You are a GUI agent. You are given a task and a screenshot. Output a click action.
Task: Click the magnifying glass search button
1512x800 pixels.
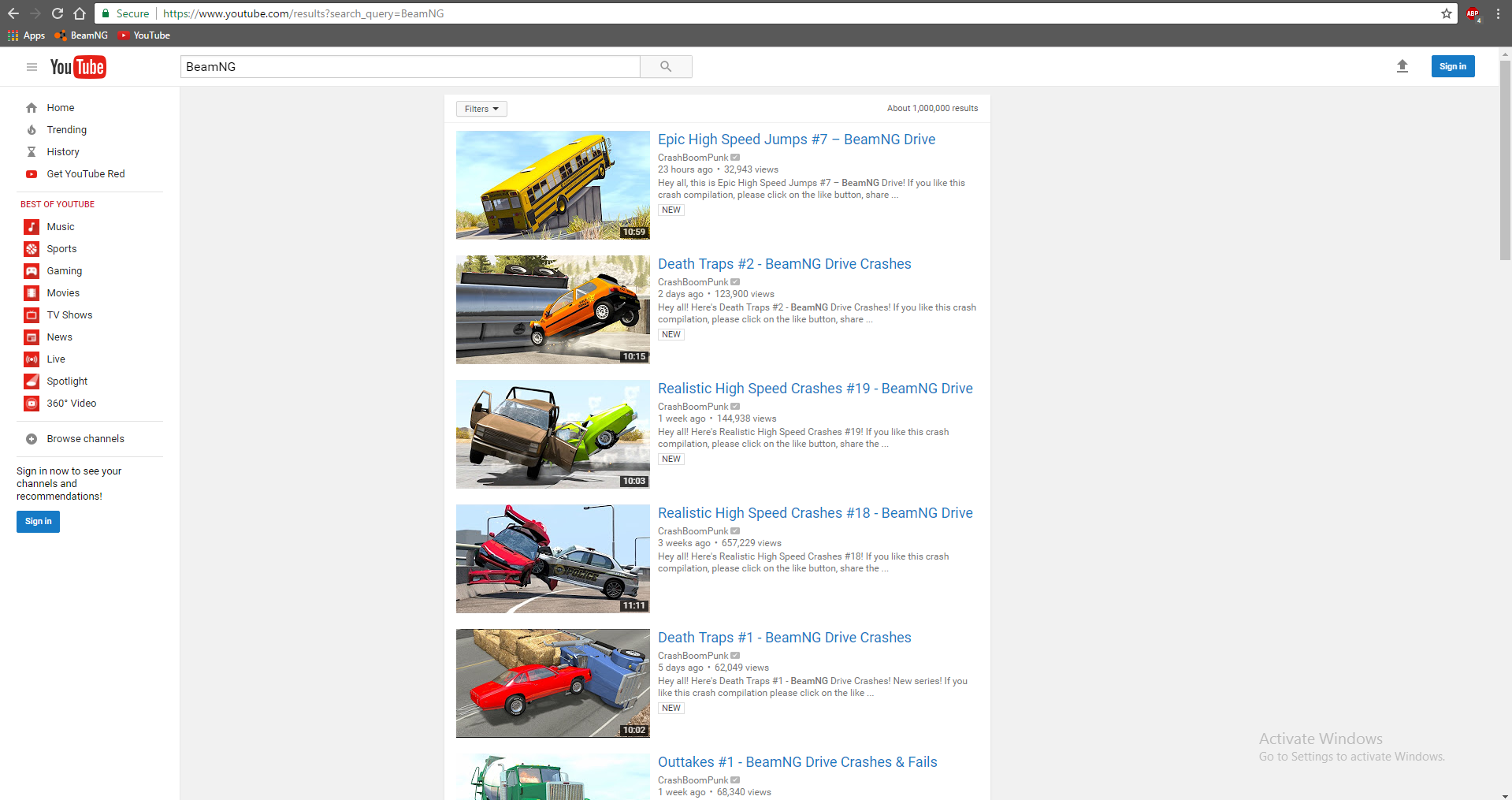click(x=666, y=67)
